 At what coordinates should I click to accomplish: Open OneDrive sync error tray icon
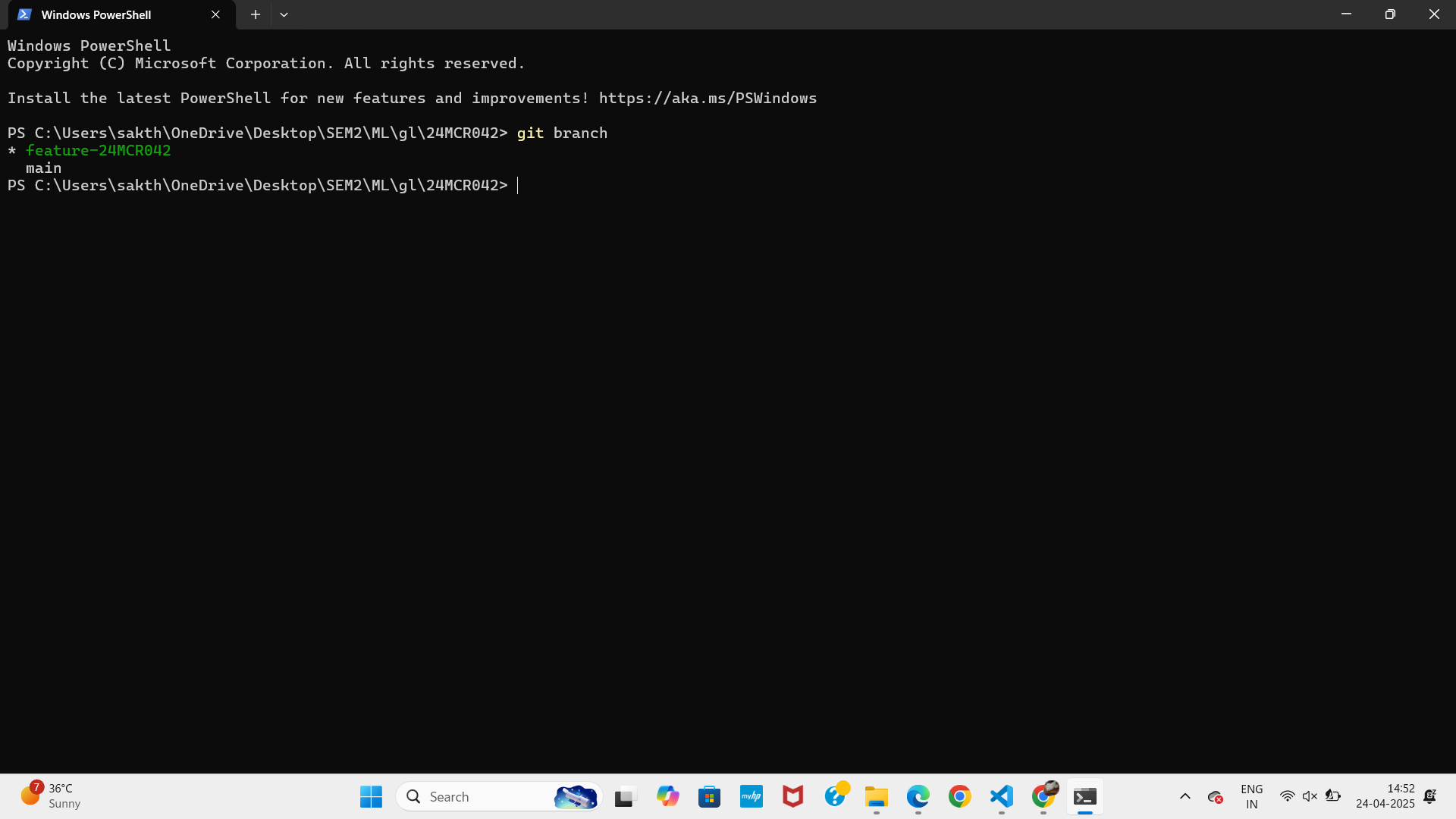1216,796
